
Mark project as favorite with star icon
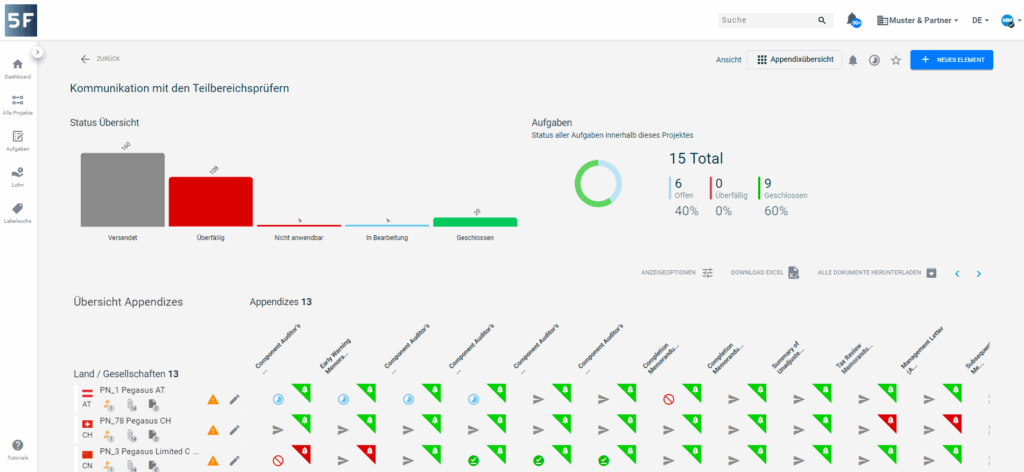tap(896, 60)
